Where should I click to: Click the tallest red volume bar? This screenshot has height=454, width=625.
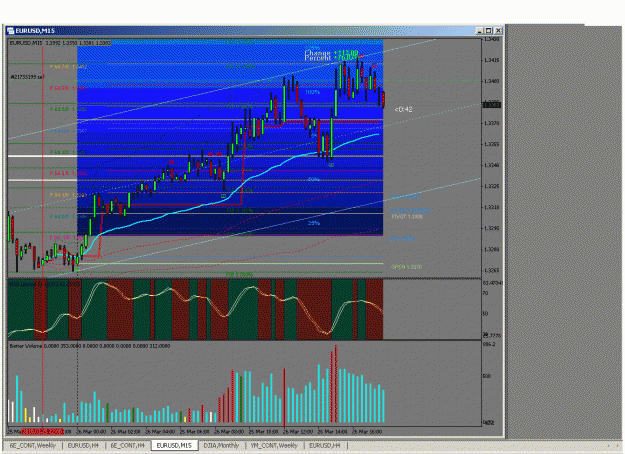pos(336,383)
